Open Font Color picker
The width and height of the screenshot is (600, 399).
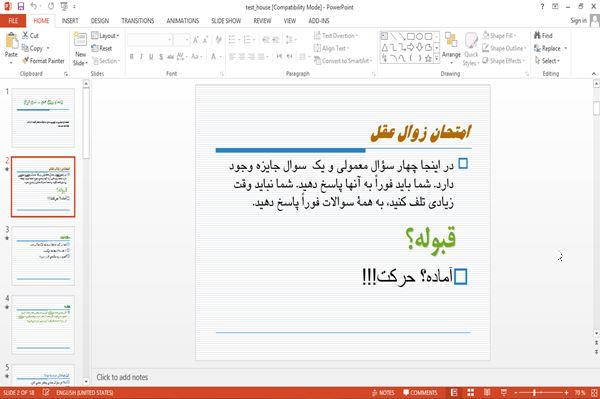[x=216, y=57]
